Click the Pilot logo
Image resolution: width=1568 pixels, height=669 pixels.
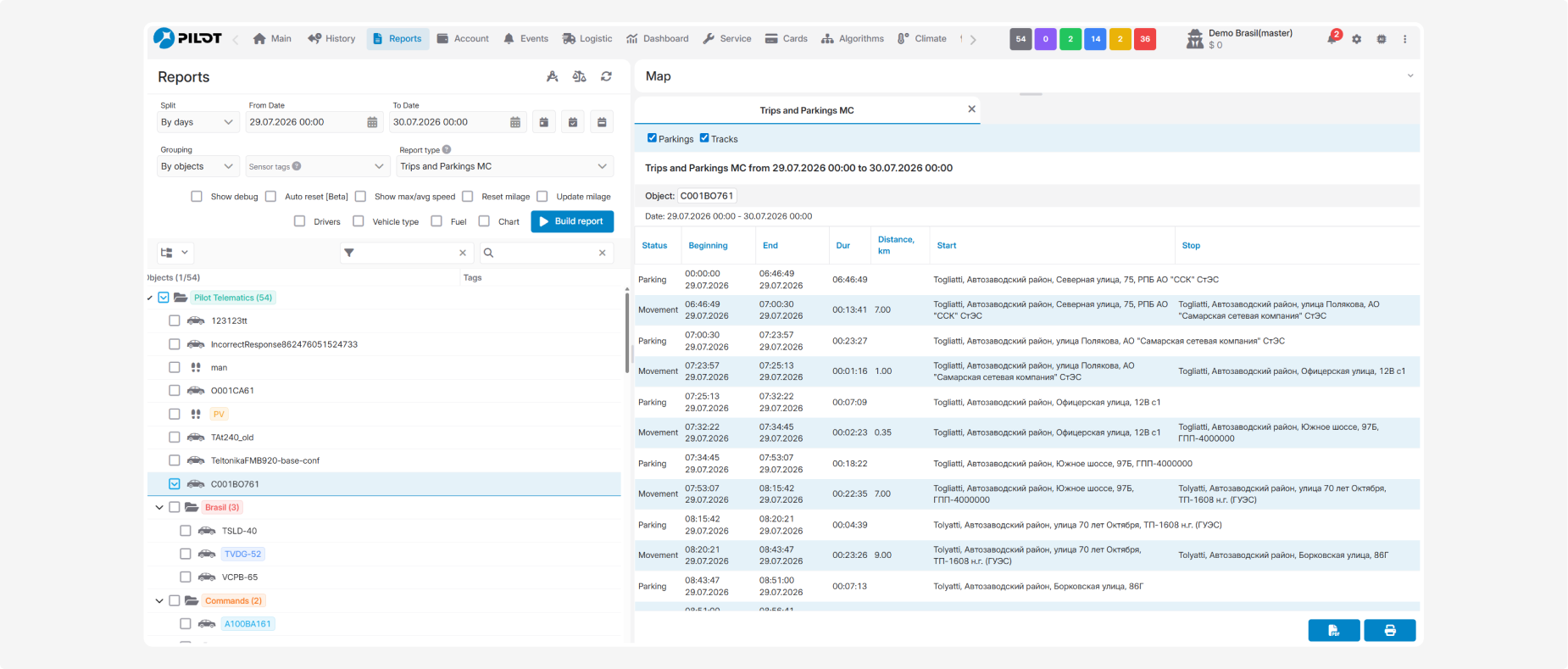pyautogui.click(x=187, y=38)
